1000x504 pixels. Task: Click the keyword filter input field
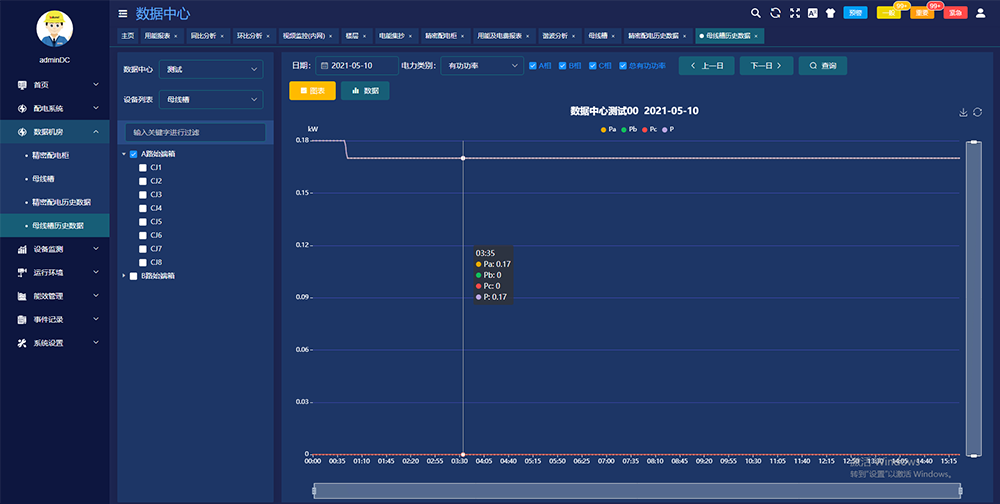194,132
